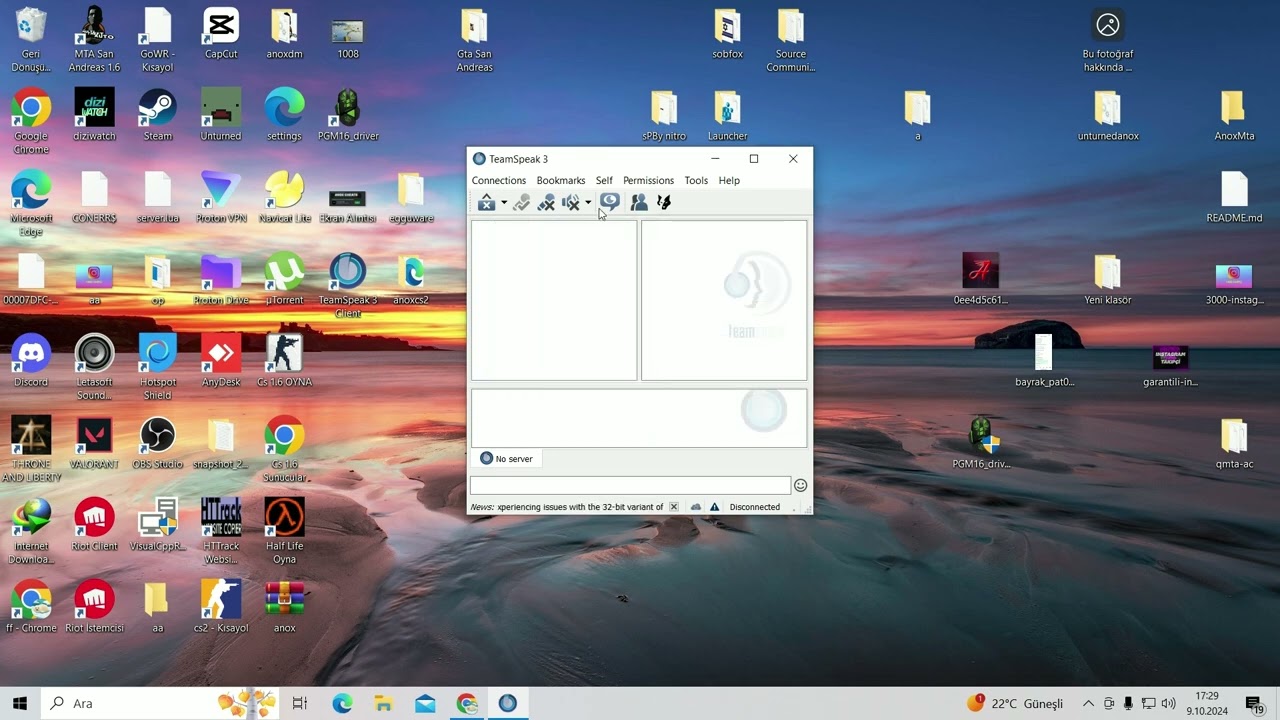1280x720 pixels.
Task: Open the Hotspot Shield desktop icon
Action: 157,367
